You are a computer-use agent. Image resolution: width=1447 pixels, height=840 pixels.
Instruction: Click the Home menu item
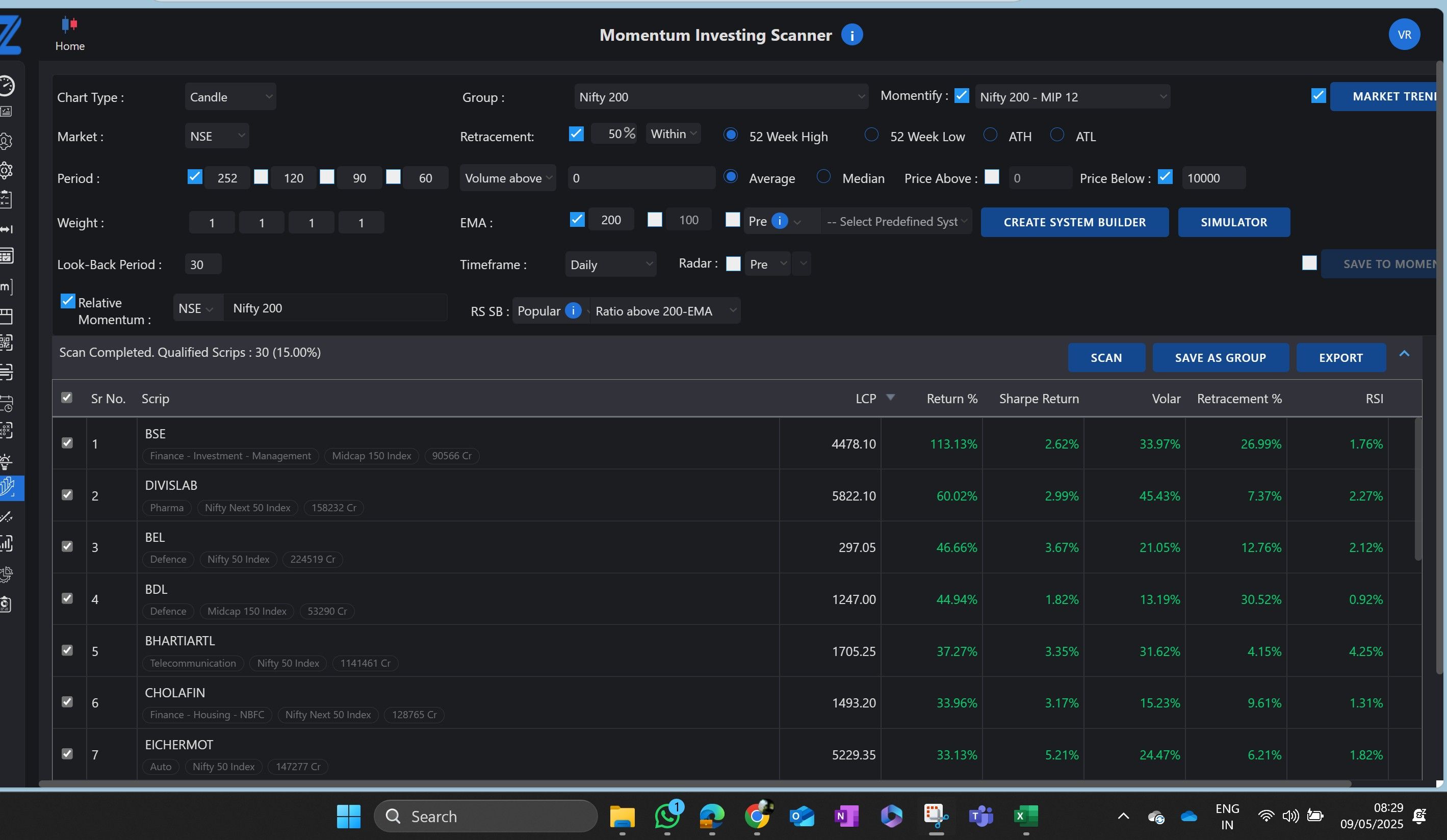69,34
